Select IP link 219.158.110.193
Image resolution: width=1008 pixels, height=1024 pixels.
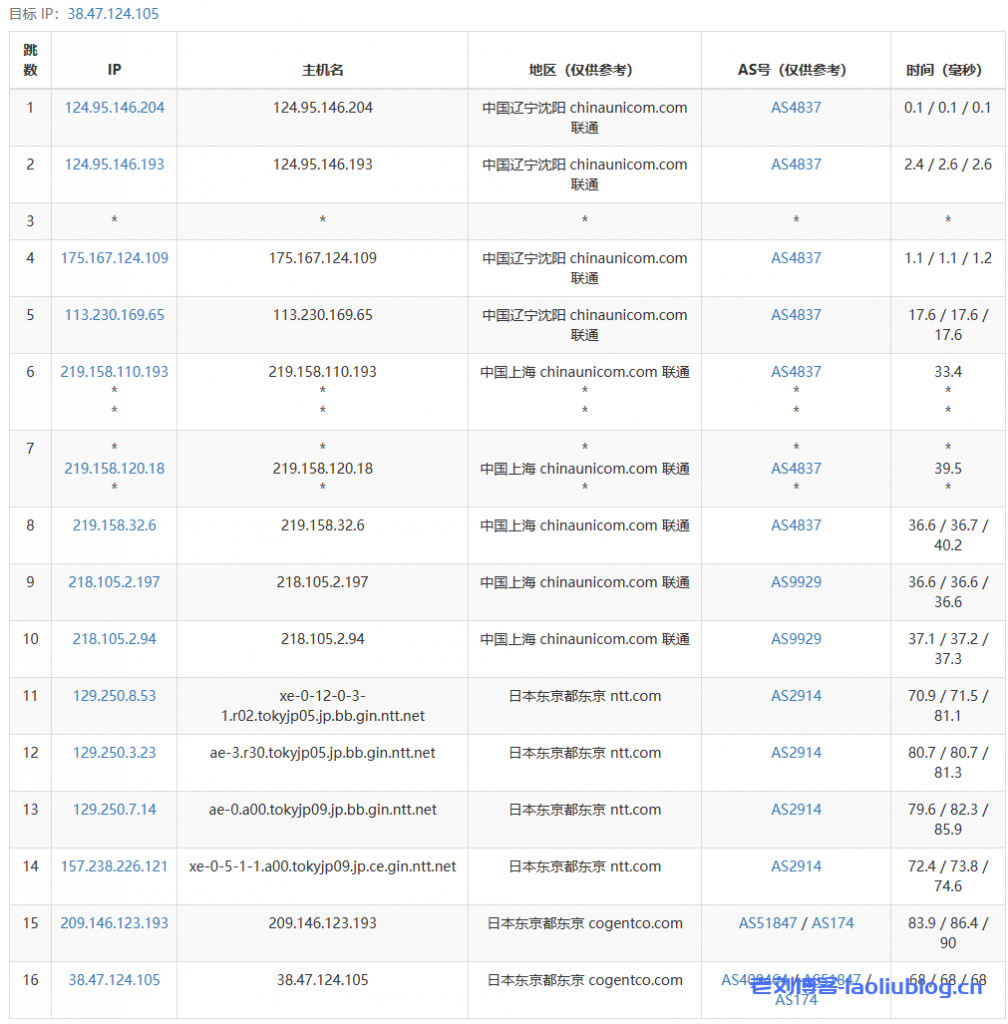(x=114, y=372)
